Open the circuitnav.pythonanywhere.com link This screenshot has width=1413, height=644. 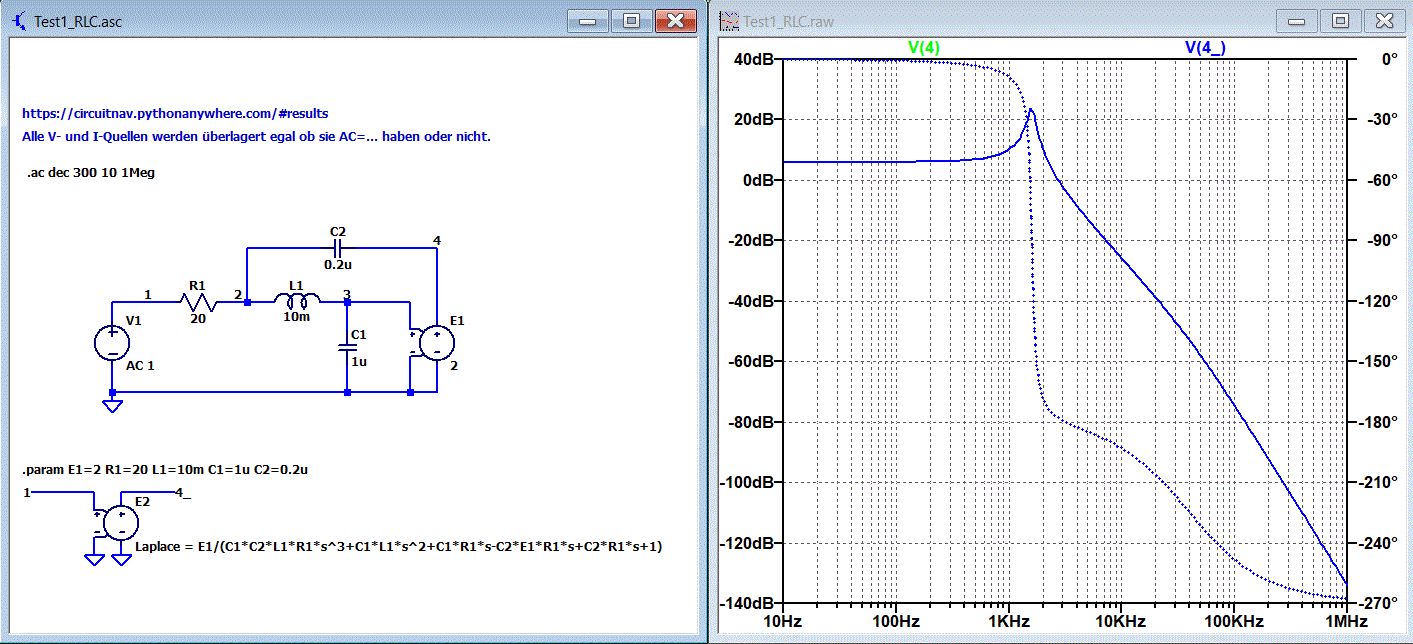pyautogui.click(x=175, y=114)
